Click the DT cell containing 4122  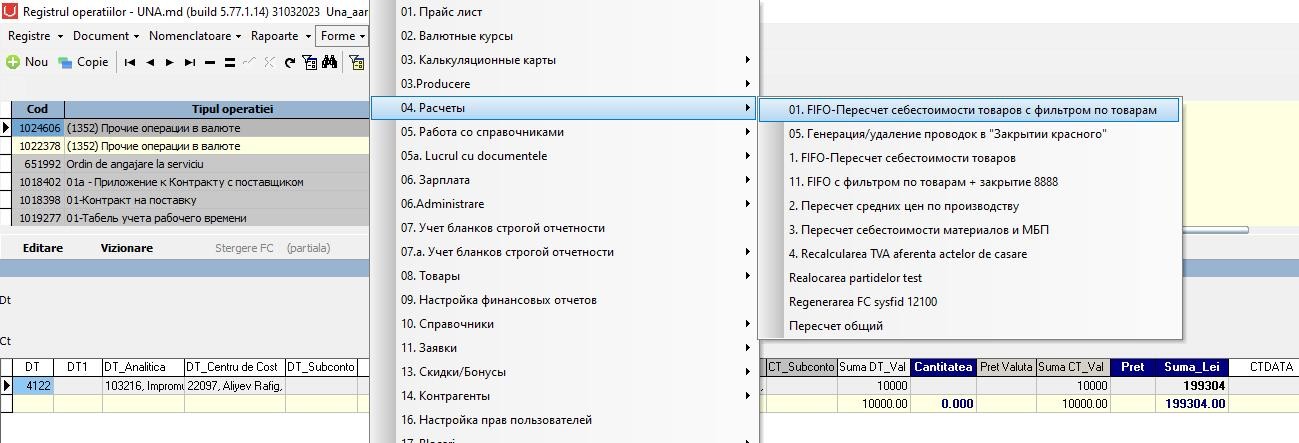pos(33,386)
